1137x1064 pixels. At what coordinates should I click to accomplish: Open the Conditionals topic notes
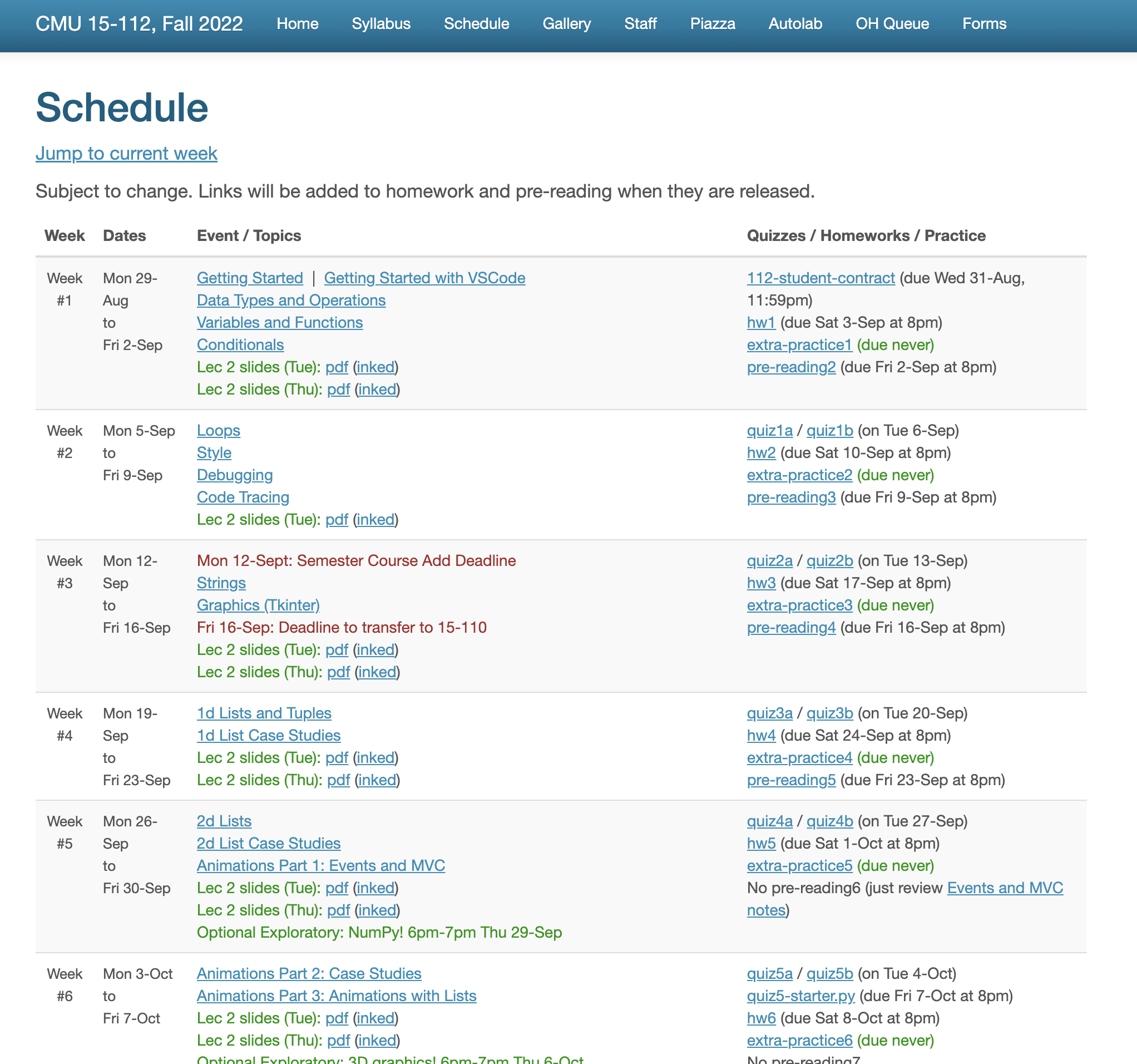[240, 345]
